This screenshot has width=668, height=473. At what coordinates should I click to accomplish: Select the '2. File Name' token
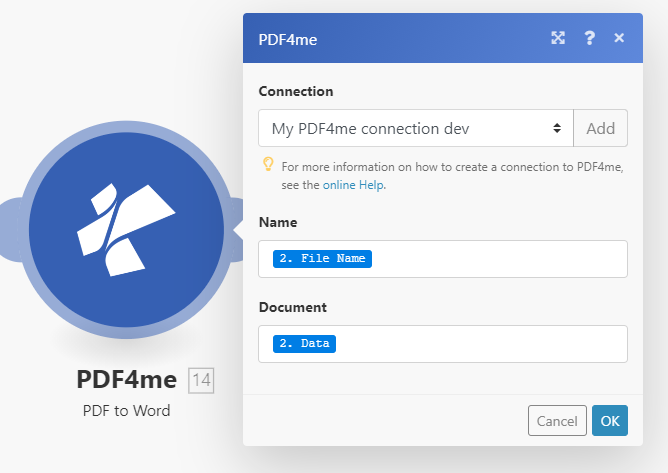point(322,259)
